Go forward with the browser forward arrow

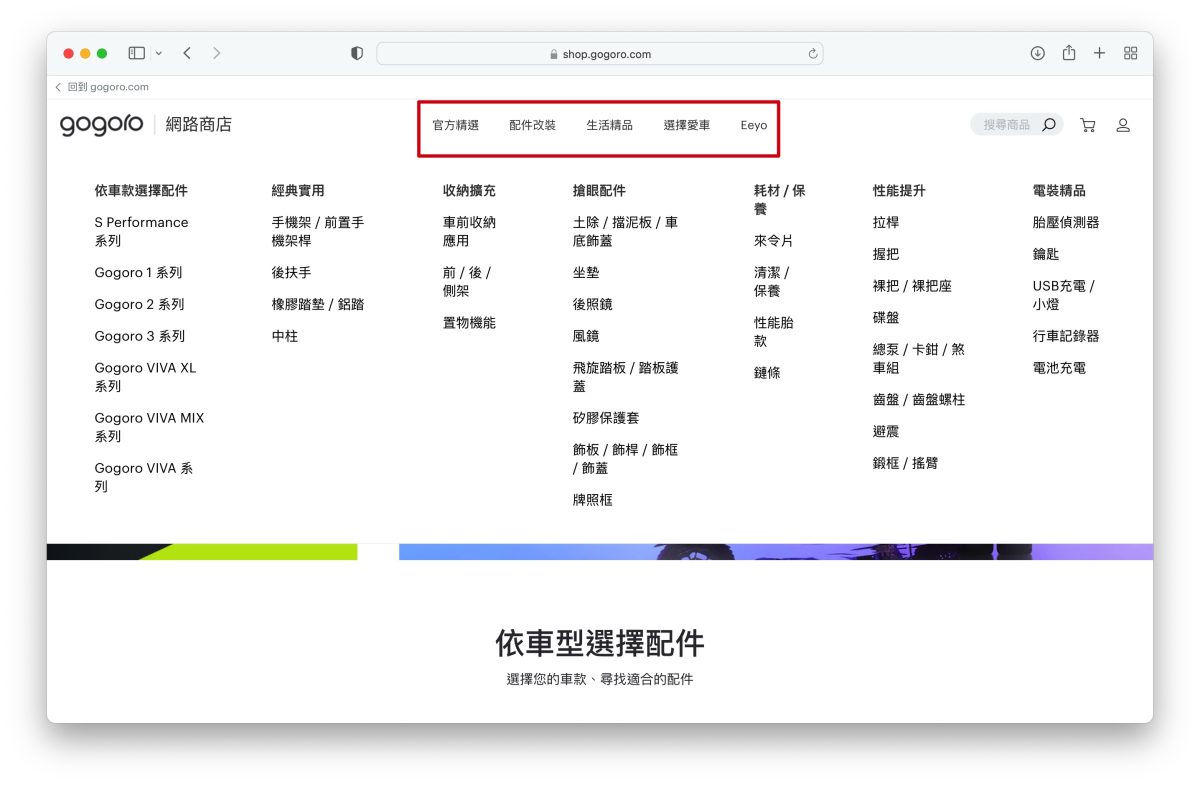(217, 53)
